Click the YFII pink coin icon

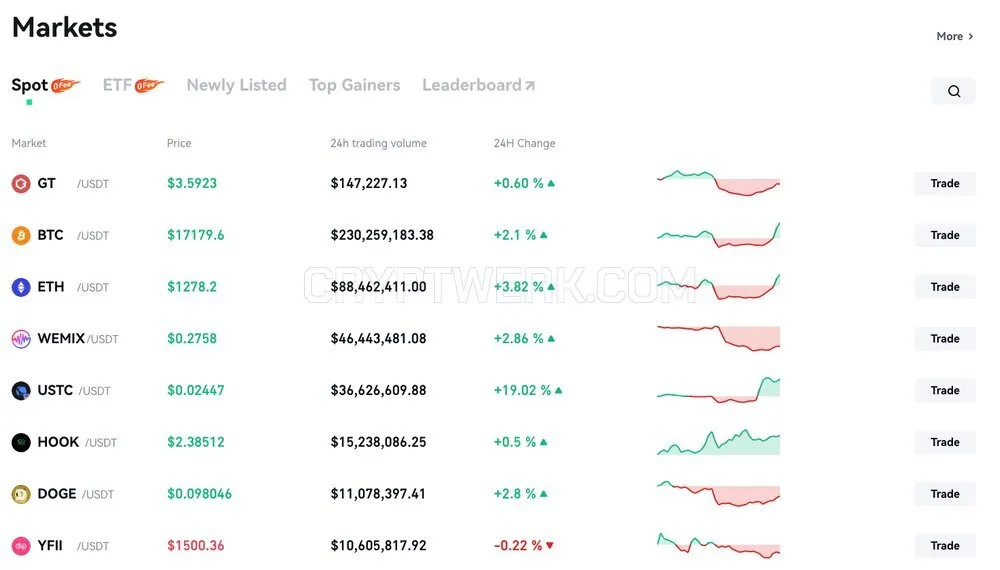[21, 546]
